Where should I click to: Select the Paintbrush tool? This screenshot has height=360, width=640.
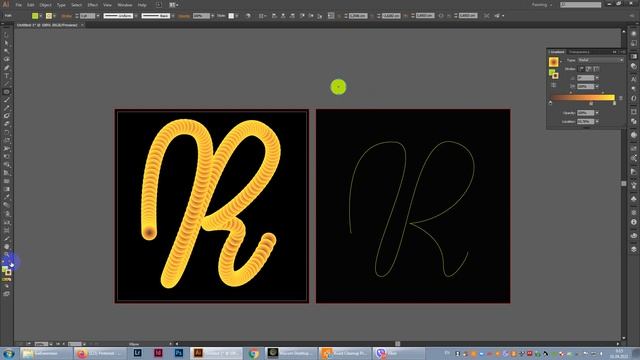6,100
